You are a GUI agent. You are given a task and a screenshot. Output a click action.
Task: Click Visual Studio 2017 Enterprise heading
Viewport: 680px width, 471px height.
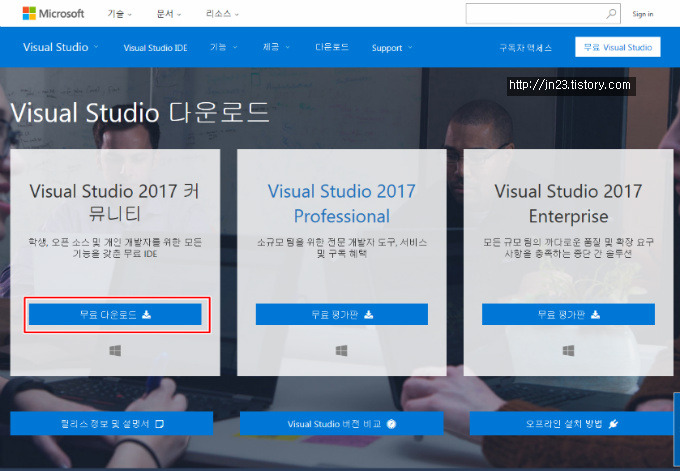pyautogui.click(x=568, y=203)
